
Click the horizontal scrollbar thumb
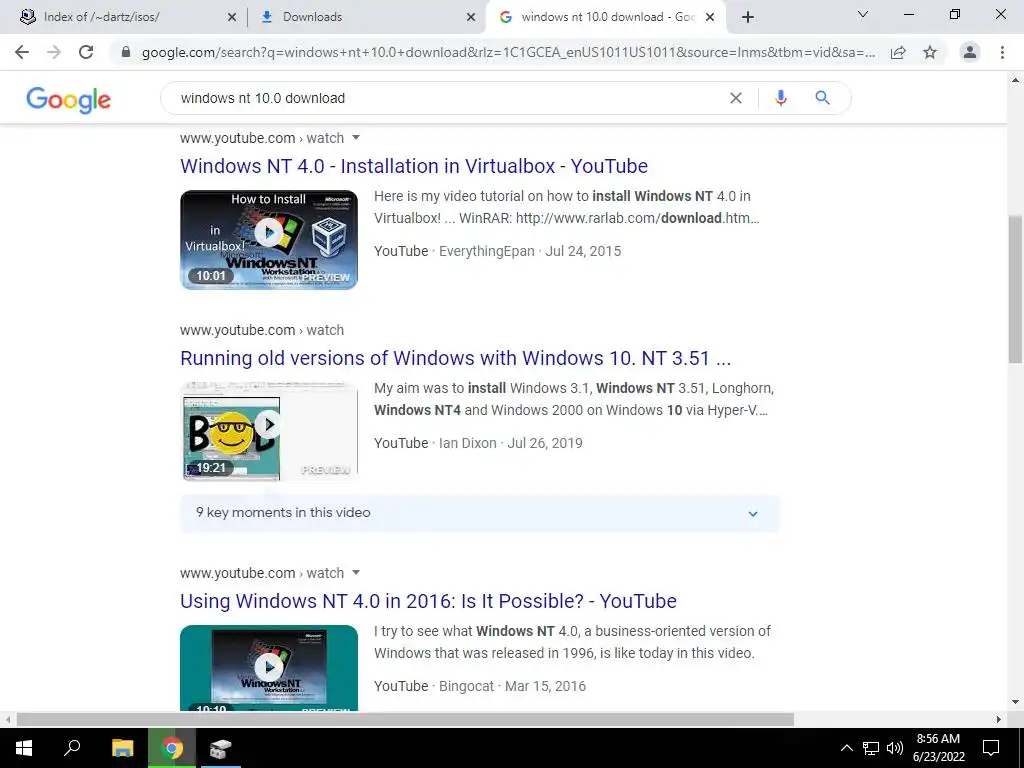[x=405, y=720]
